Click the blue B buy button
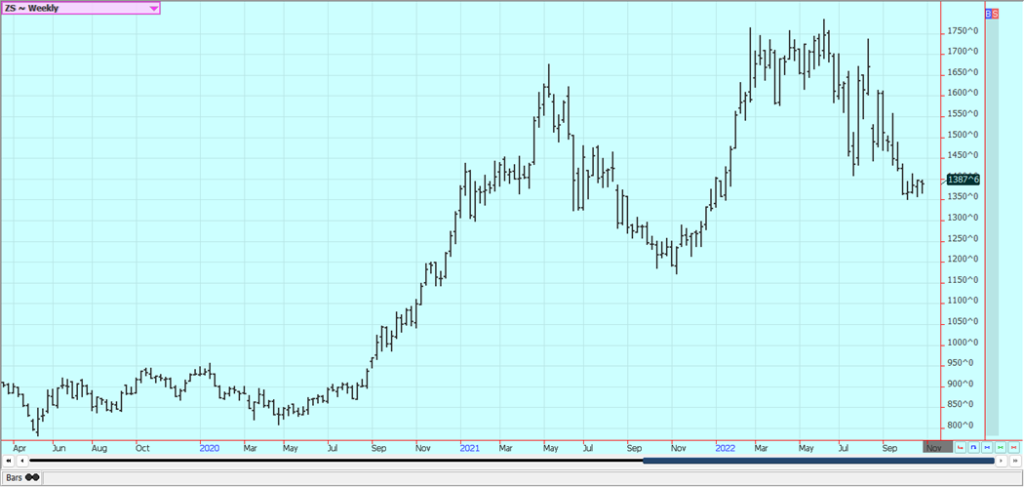This screenshot has width=1024, height=487. [x=989, y=13]
